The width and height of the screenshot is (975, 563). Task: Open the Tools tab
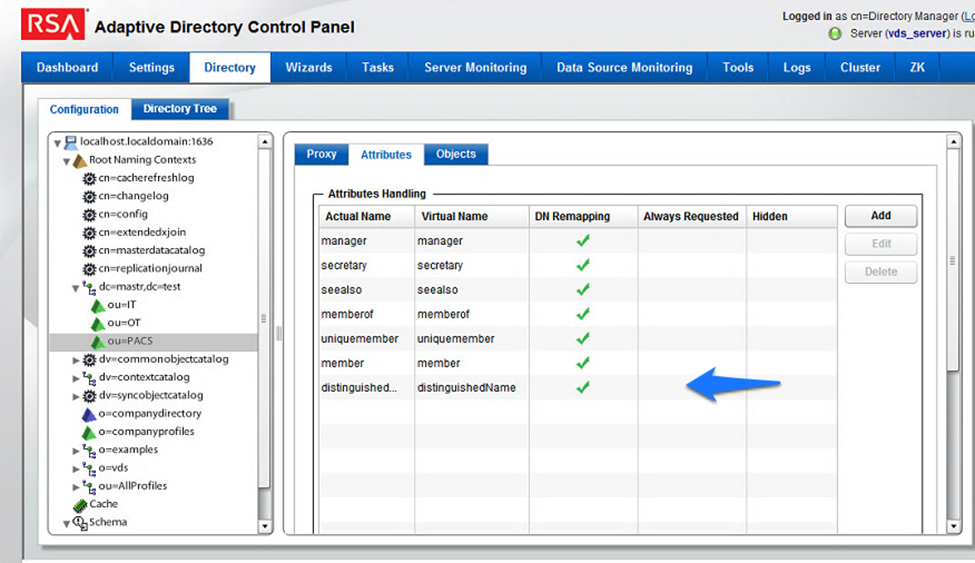tap(738, 67)
